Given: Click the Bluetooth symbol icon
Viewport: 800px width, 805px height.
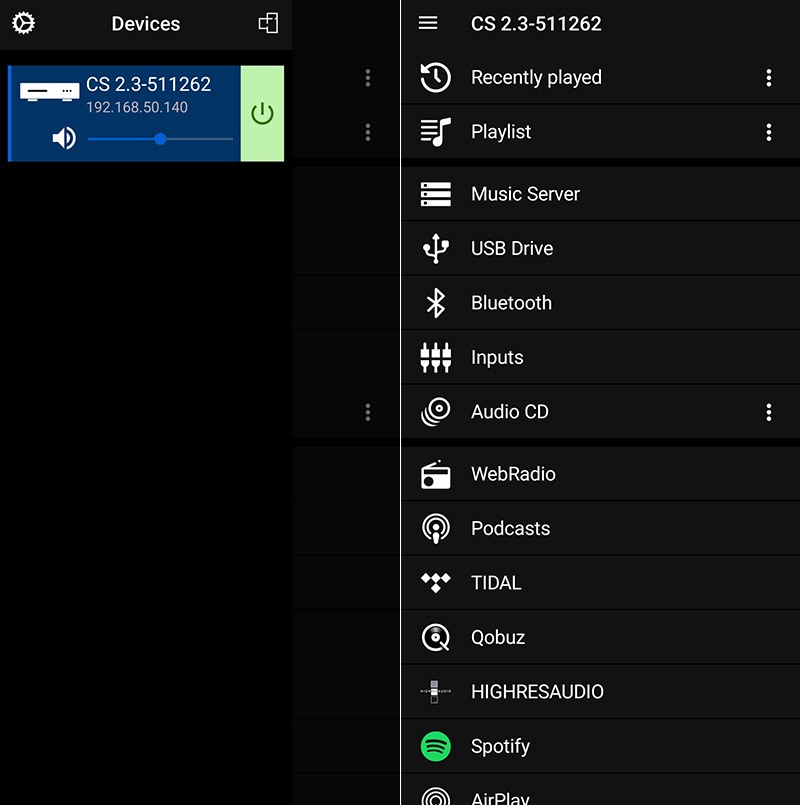Looking at the screenshot, I should point(435,303).
